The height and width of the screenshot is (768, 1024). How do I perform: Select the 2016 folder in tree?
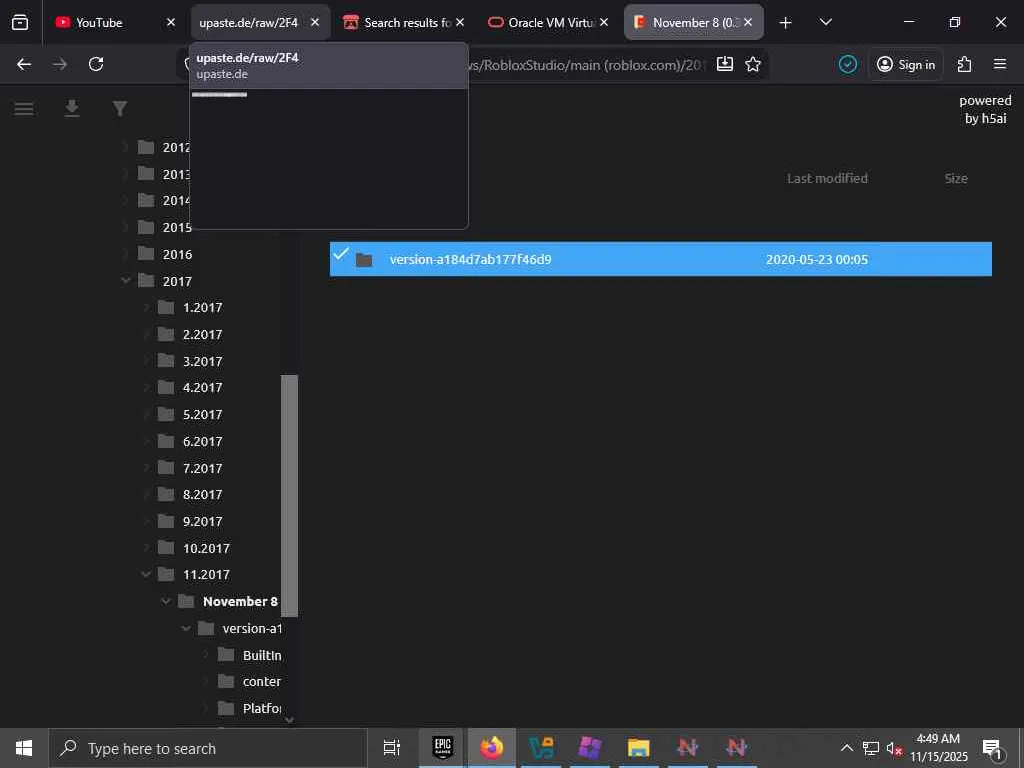[x=177, y=254]
